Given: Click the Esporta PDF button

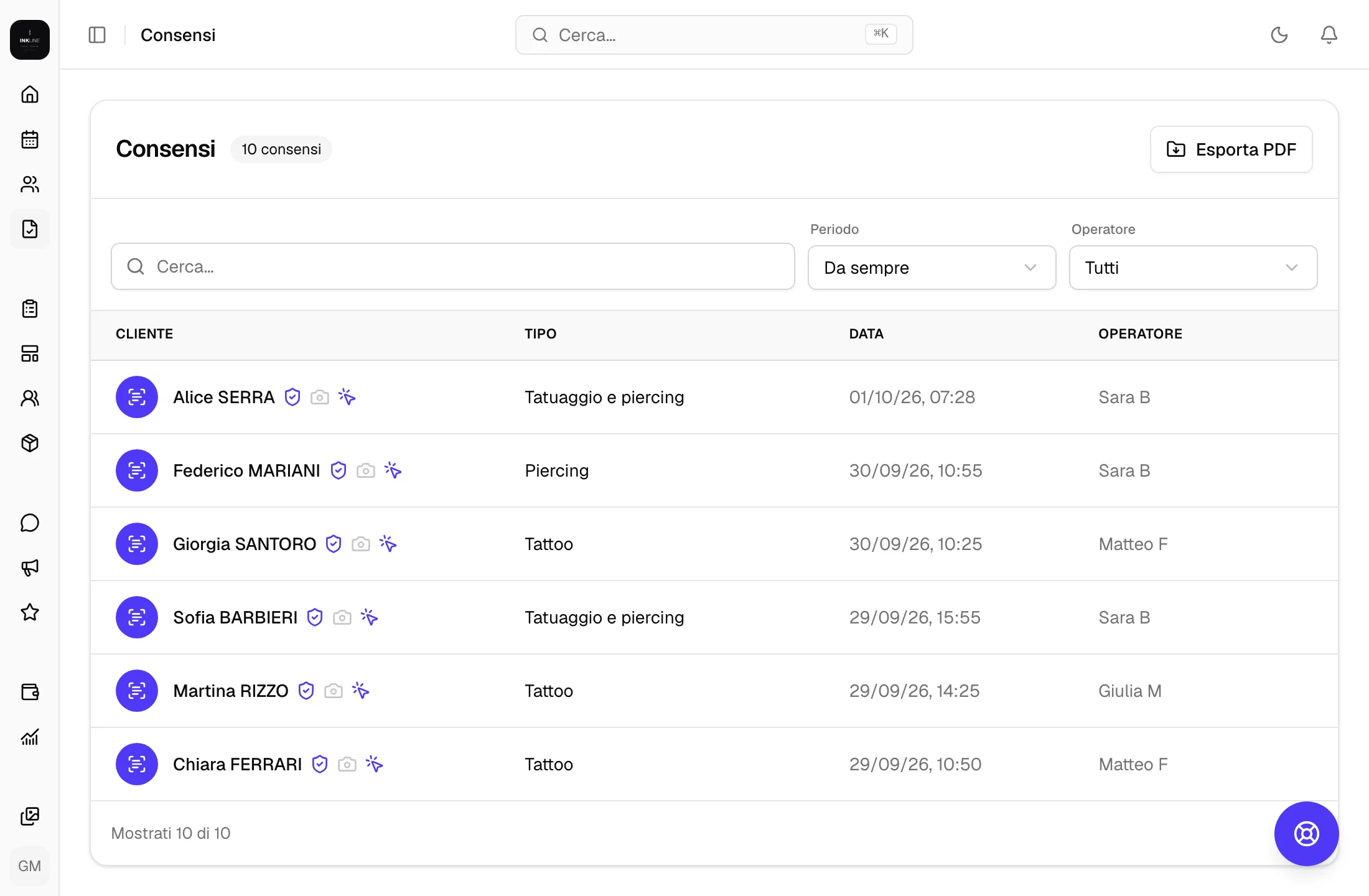Looking at the screenshot, I should pyautogui.click(x=1231, y=149).
